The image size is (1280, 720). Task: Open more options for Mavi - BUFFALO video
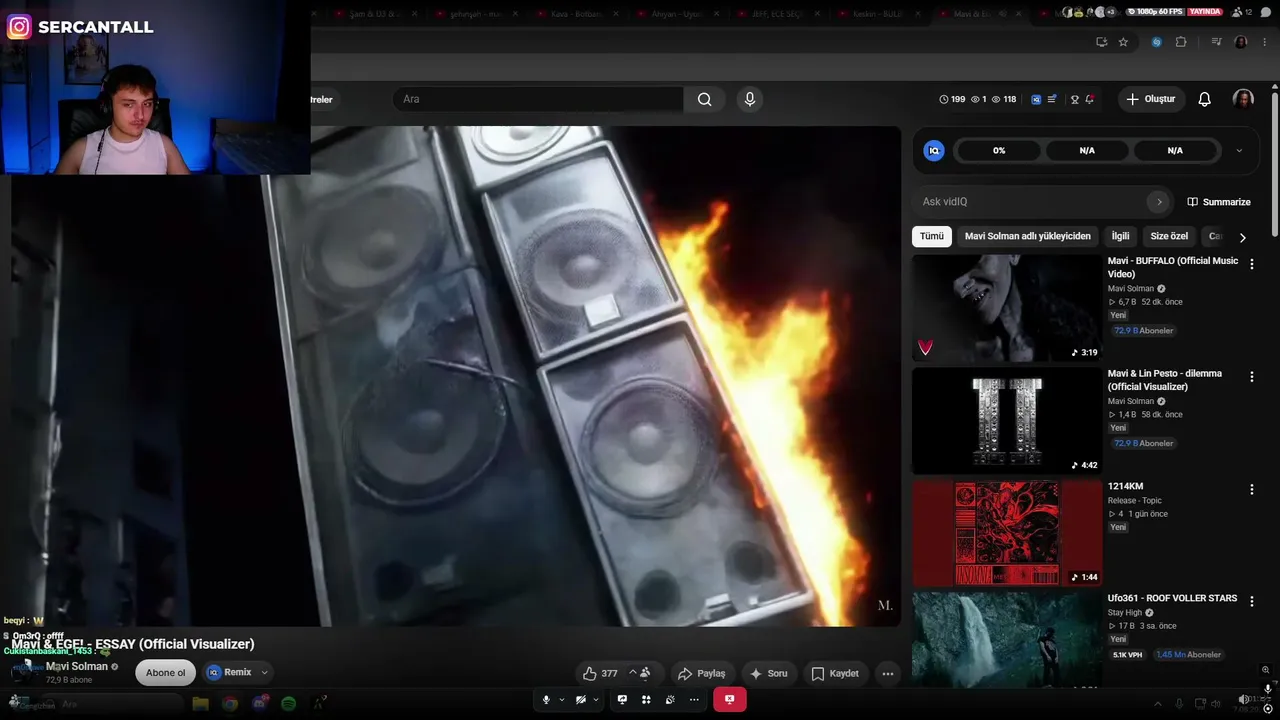click(1251, 264)
